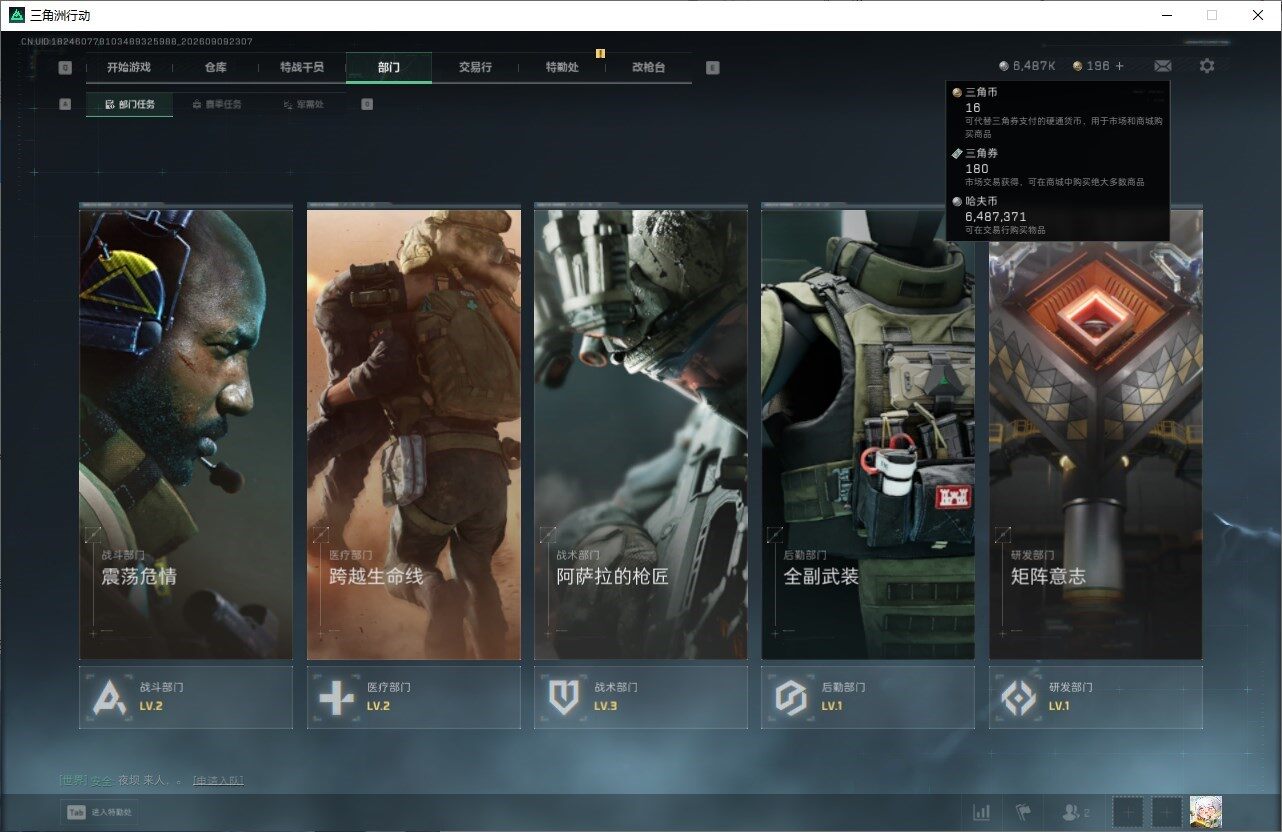Screen dimensions: 1282x832
Task: Click the 三角券 ticket icon in tooltip
Action: (957, 153)
